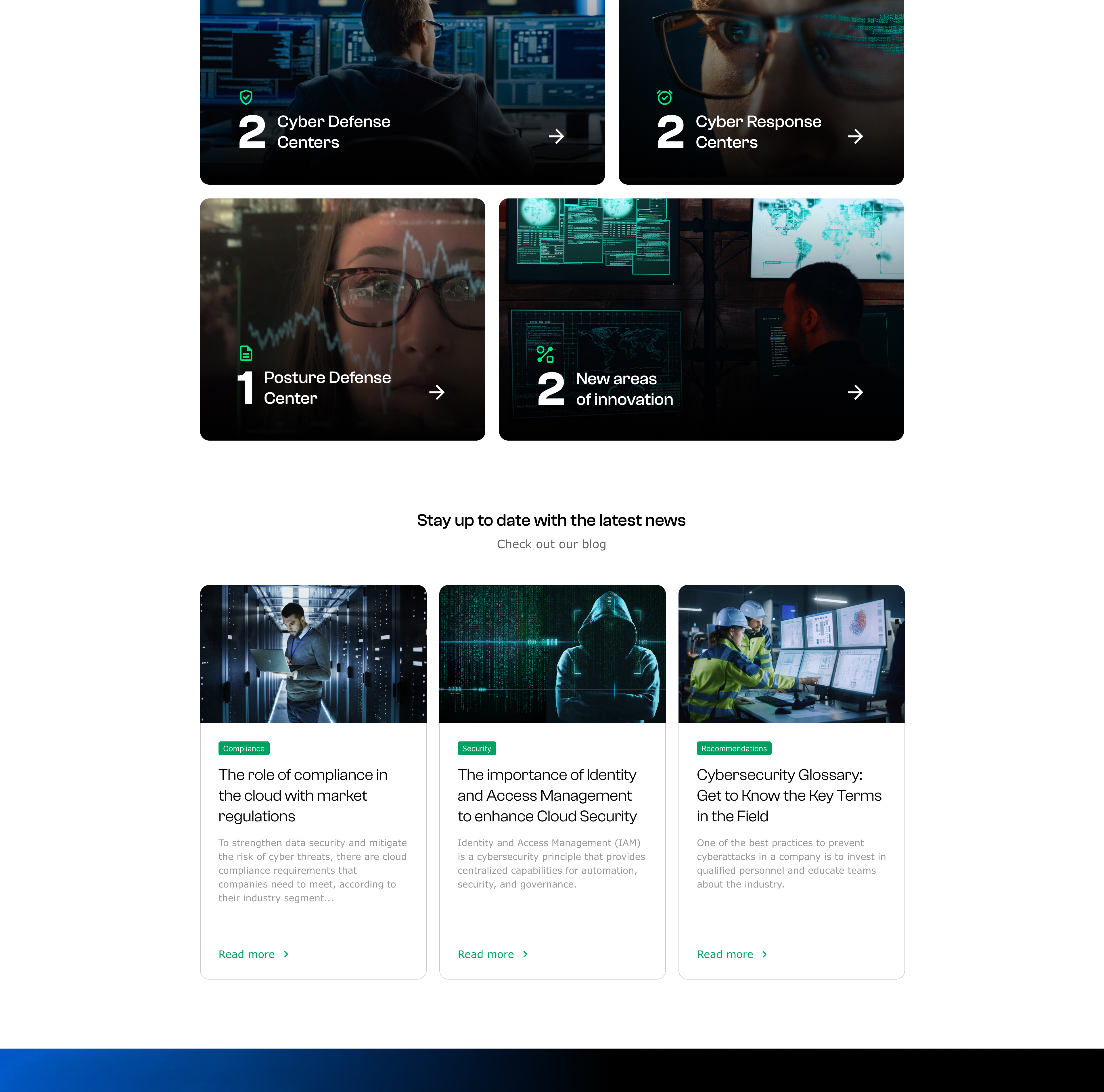This screenshot has height=1092, width=1104.
Task: Click the shield icon above Cyber Defense Centers
Action: click(x=246, y=97)
